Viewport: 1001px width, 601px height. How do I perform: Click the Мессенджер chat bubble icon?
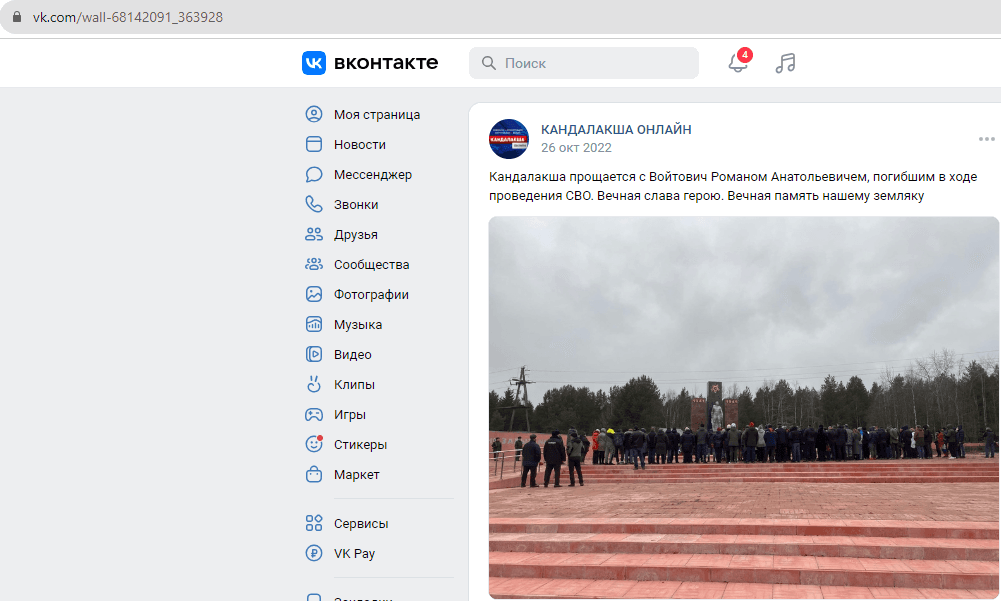click(313, 174)
